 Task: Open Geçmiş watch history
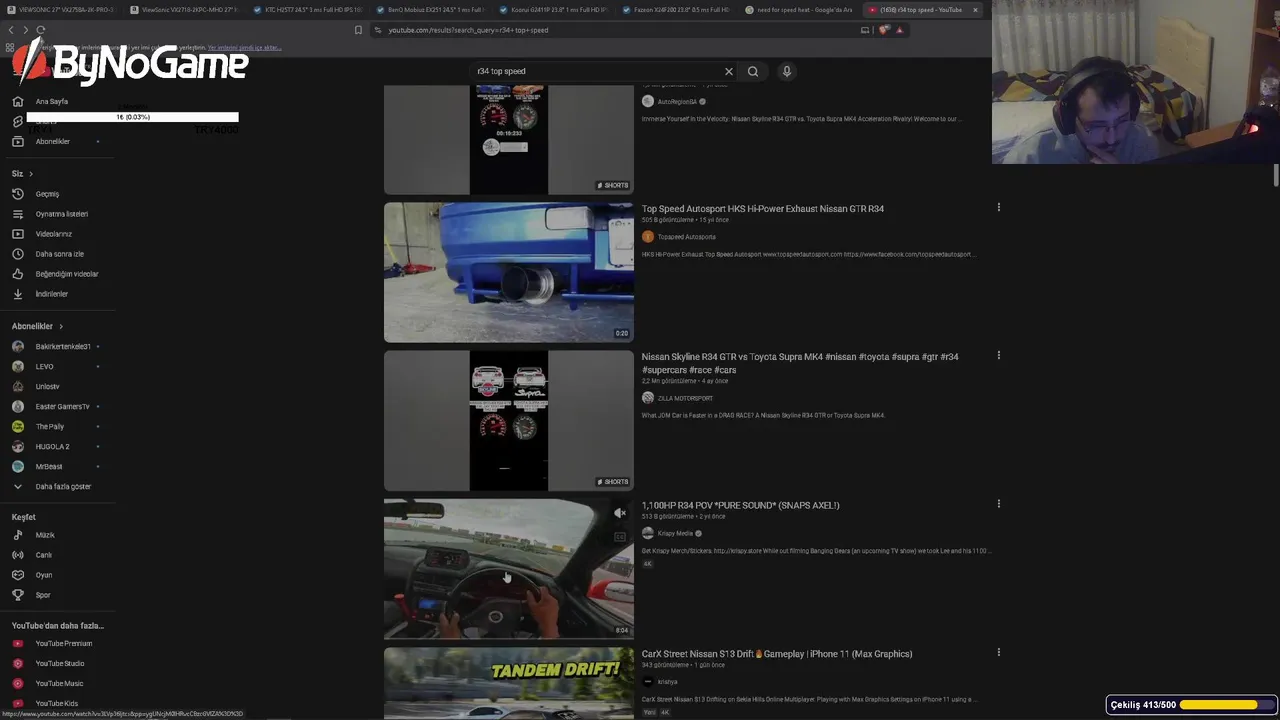pyautogui.click(x=47, y=194)
